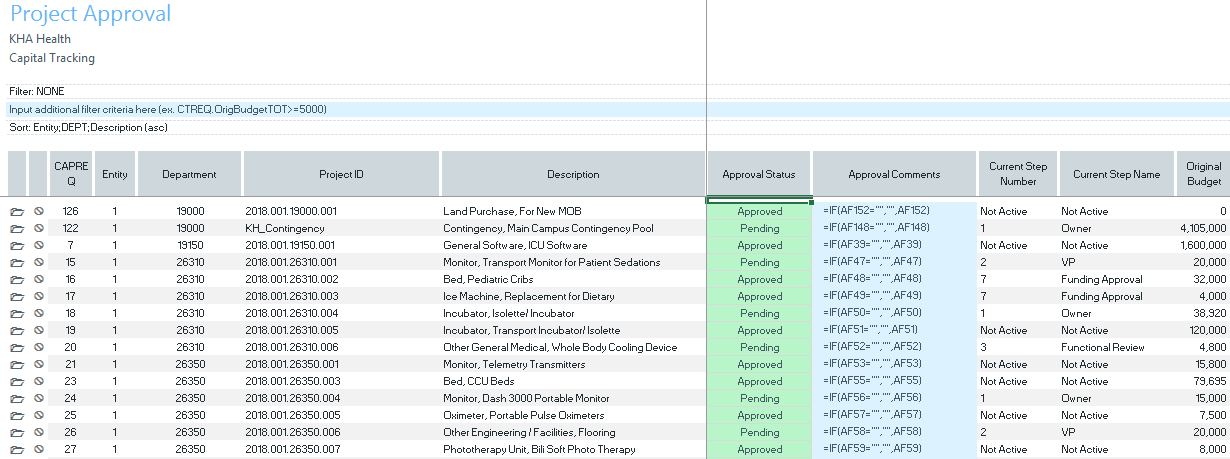Click the Capital Tracking subtitle
This screenshot has width=1230, height=459.
click(x=52, y=58)
